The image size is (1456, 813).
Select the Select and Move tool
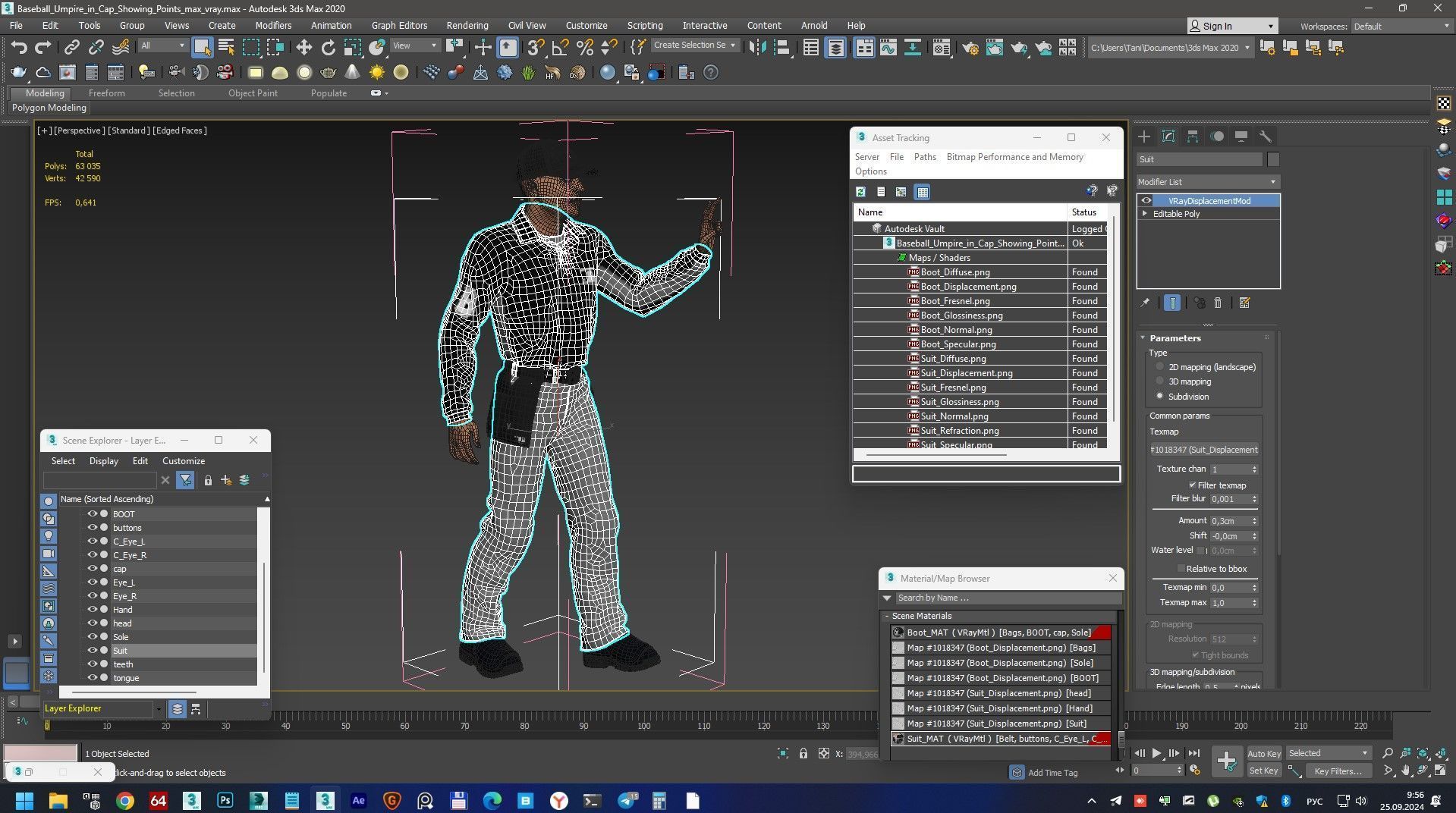coord(303,48)
